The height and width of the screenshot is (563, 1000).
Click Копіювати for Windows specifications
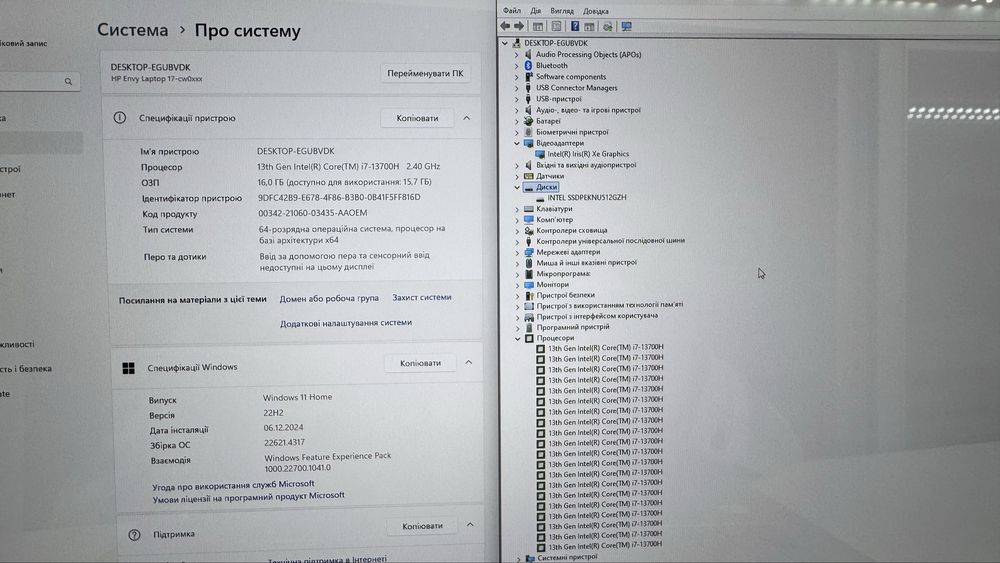click(x=420, y=363)
